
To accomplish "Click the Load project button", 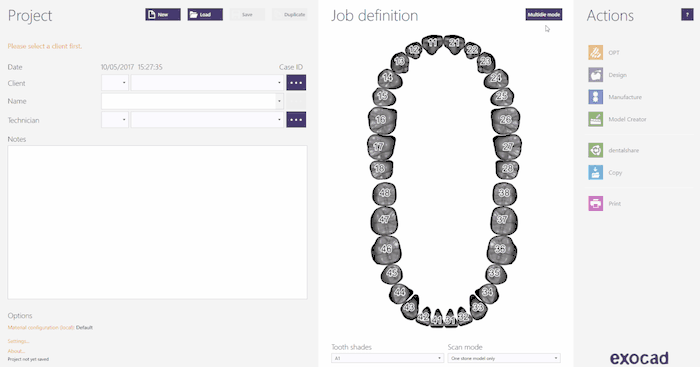I will [x=205, y=15].
